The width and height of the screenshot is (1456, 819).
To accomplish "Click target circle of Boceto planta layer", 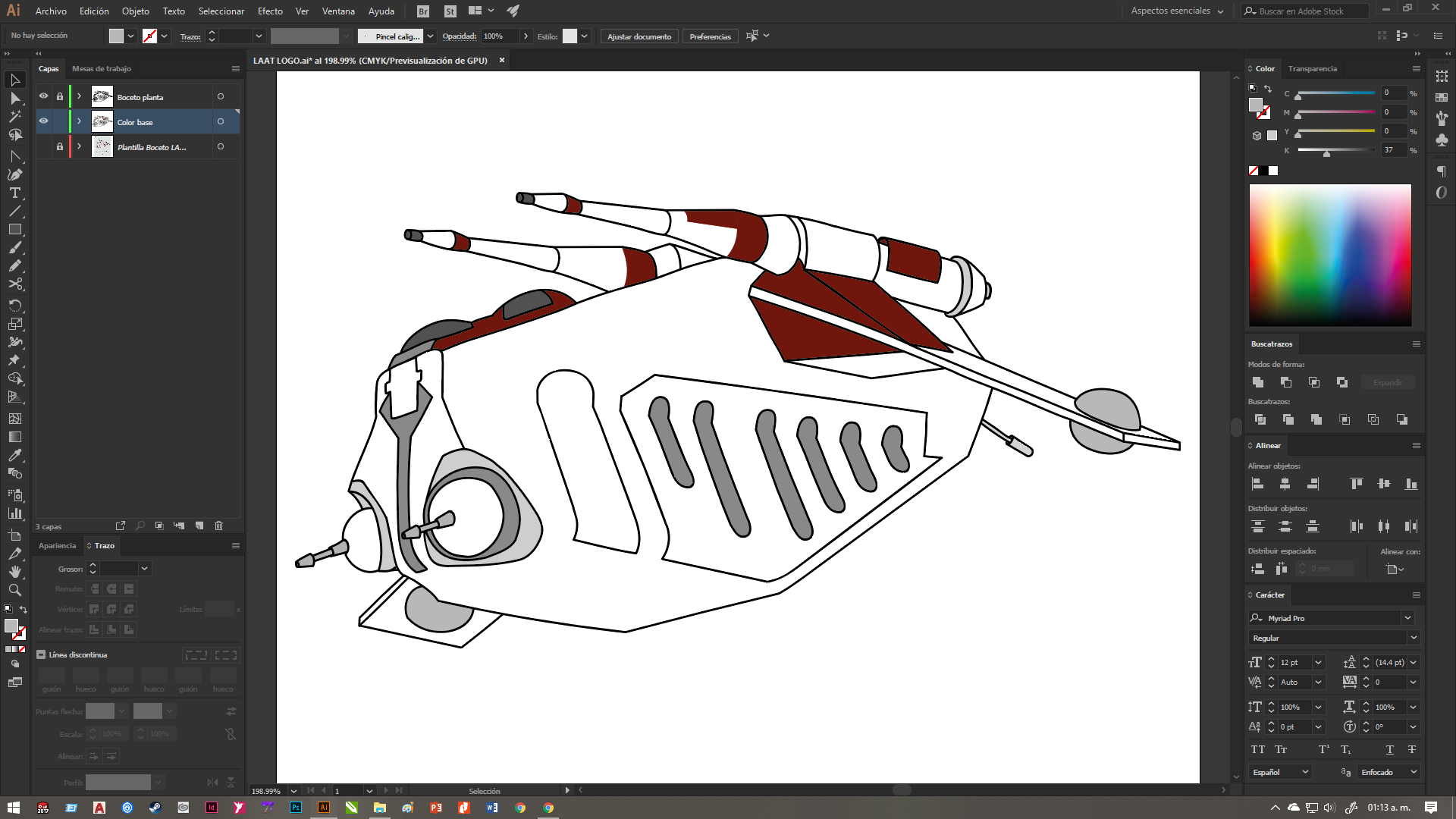I will [x=221, y=96].
